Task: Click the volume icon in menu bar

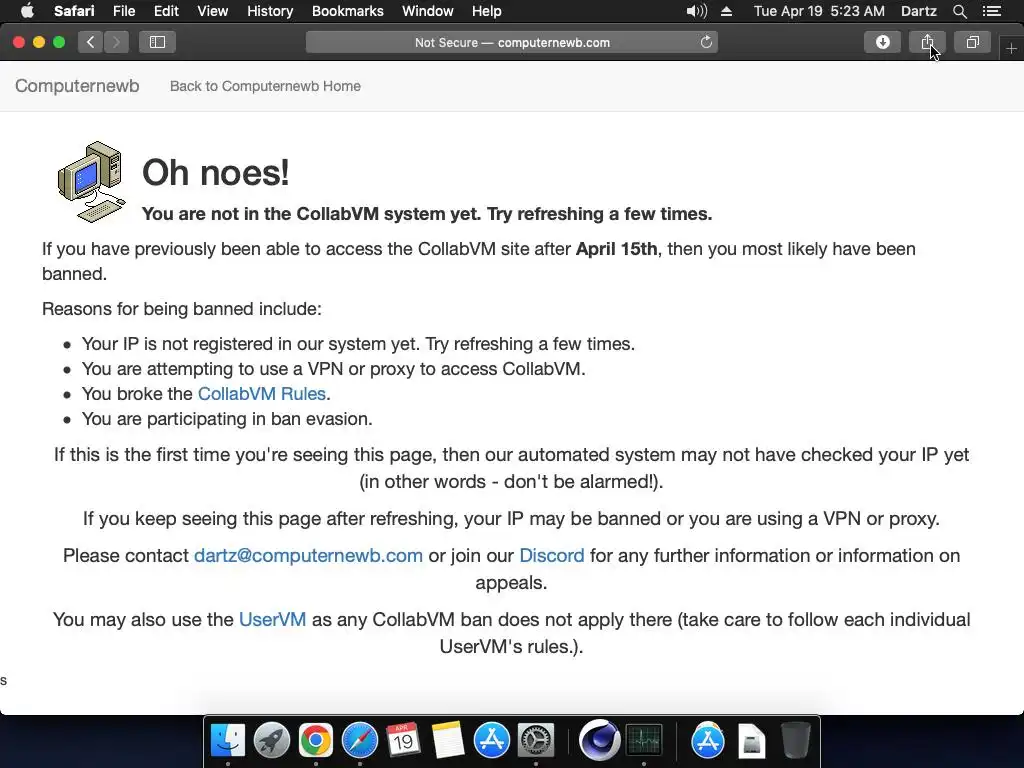Action: 697,11
